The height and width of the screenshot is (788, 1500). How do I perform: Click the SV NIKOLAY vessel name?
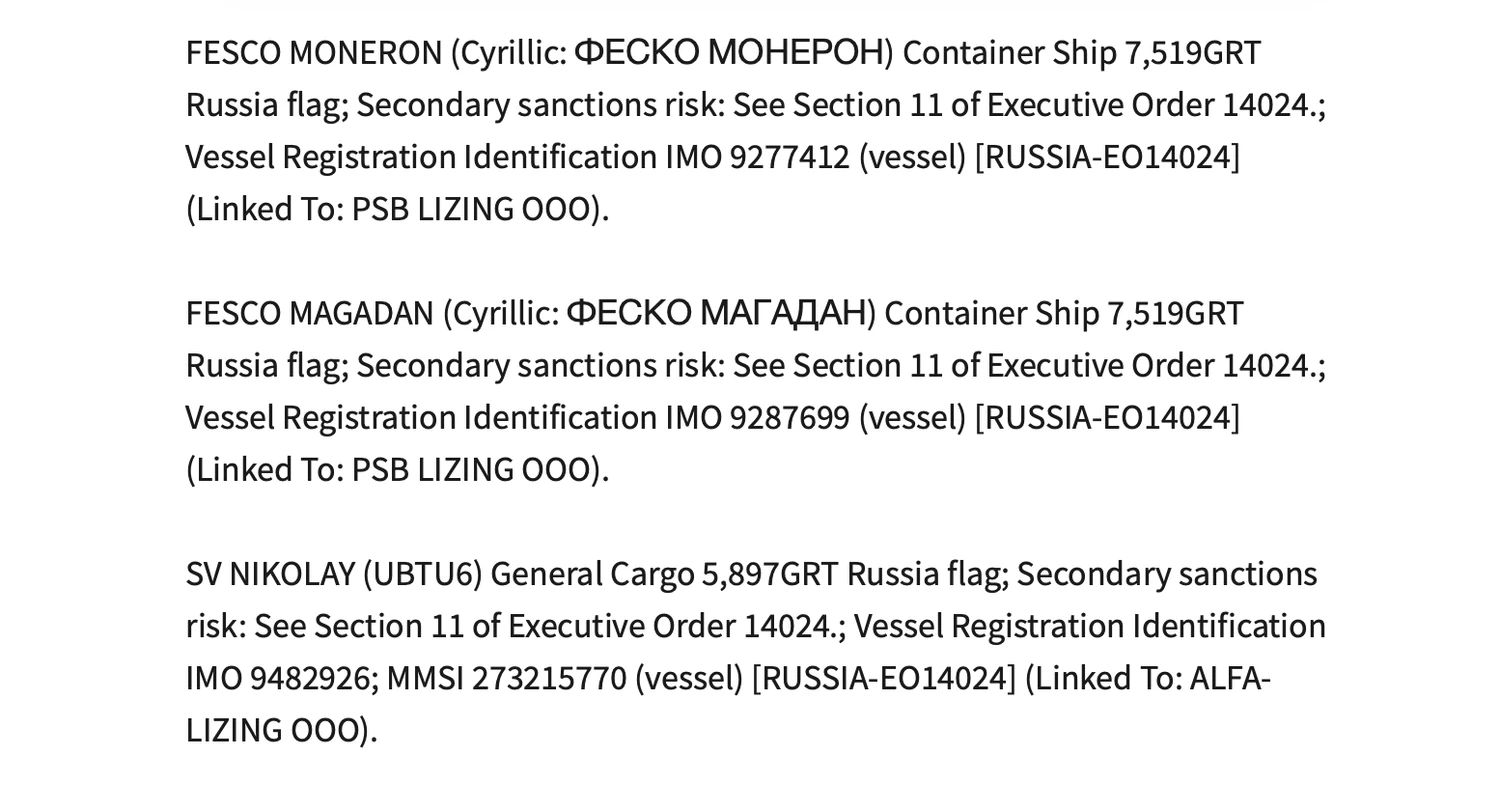pyautogui.click(x=270, y=575)
